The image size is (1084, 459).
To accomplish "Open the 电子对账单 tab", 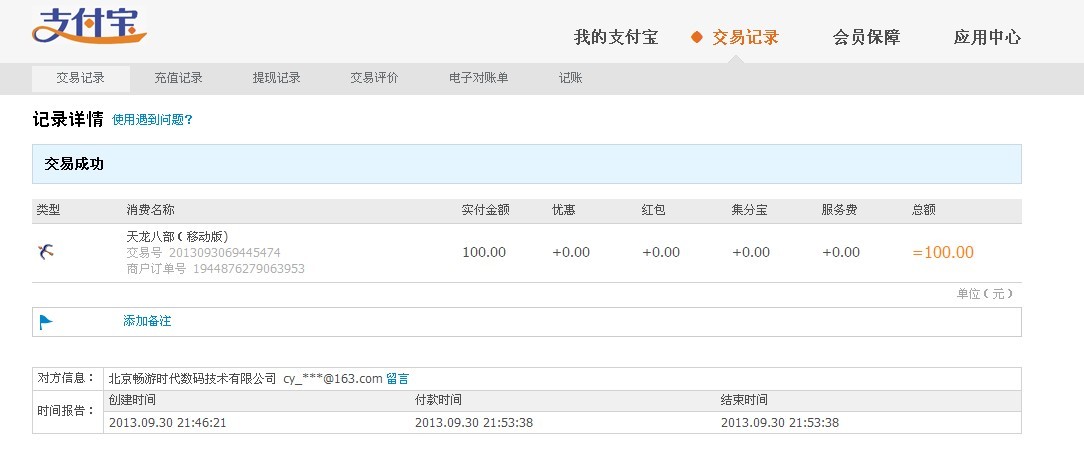I will [x=478, y=78].
